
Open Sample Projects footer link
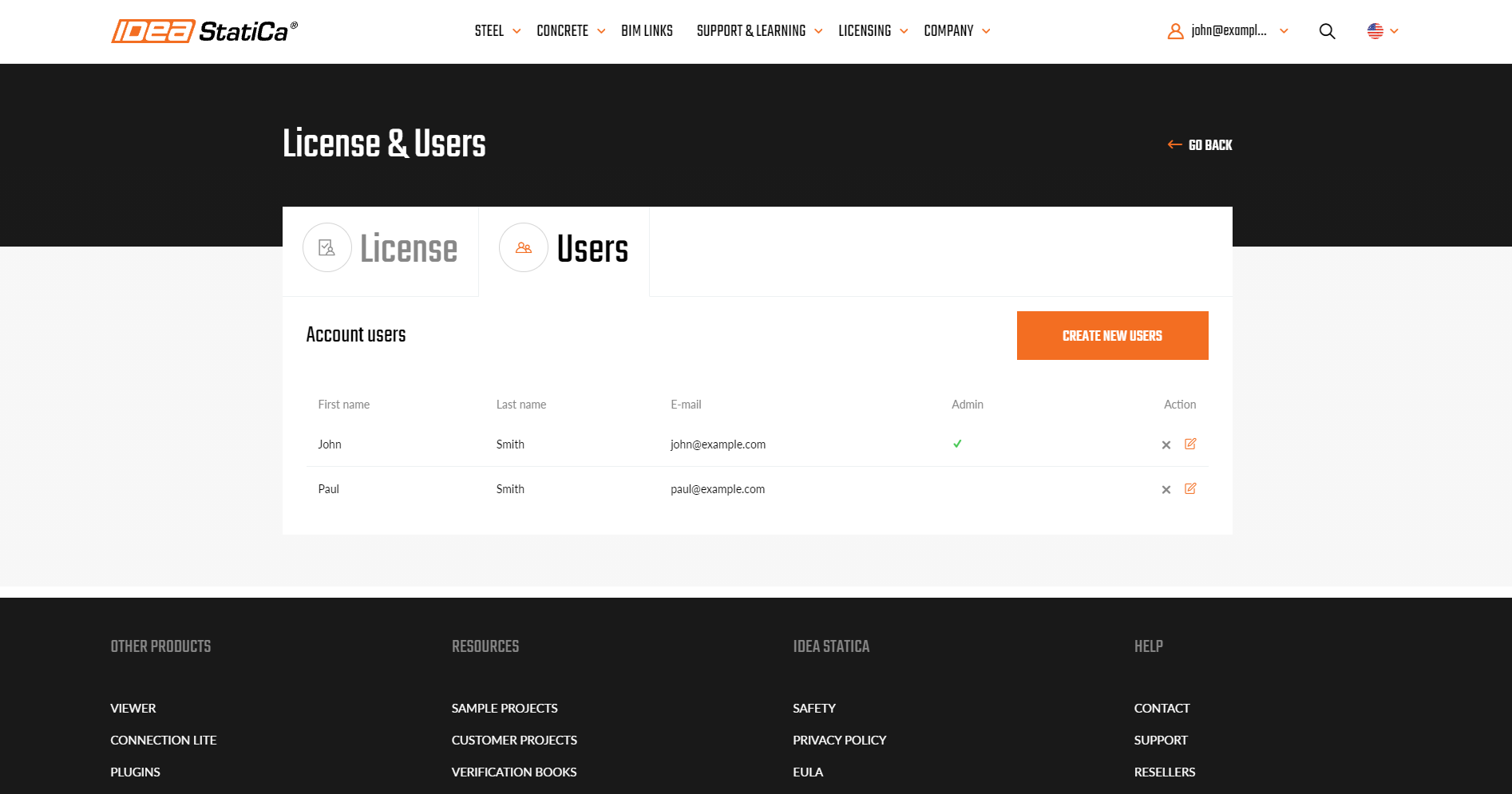pyautogui.click(x=505, y=709)
